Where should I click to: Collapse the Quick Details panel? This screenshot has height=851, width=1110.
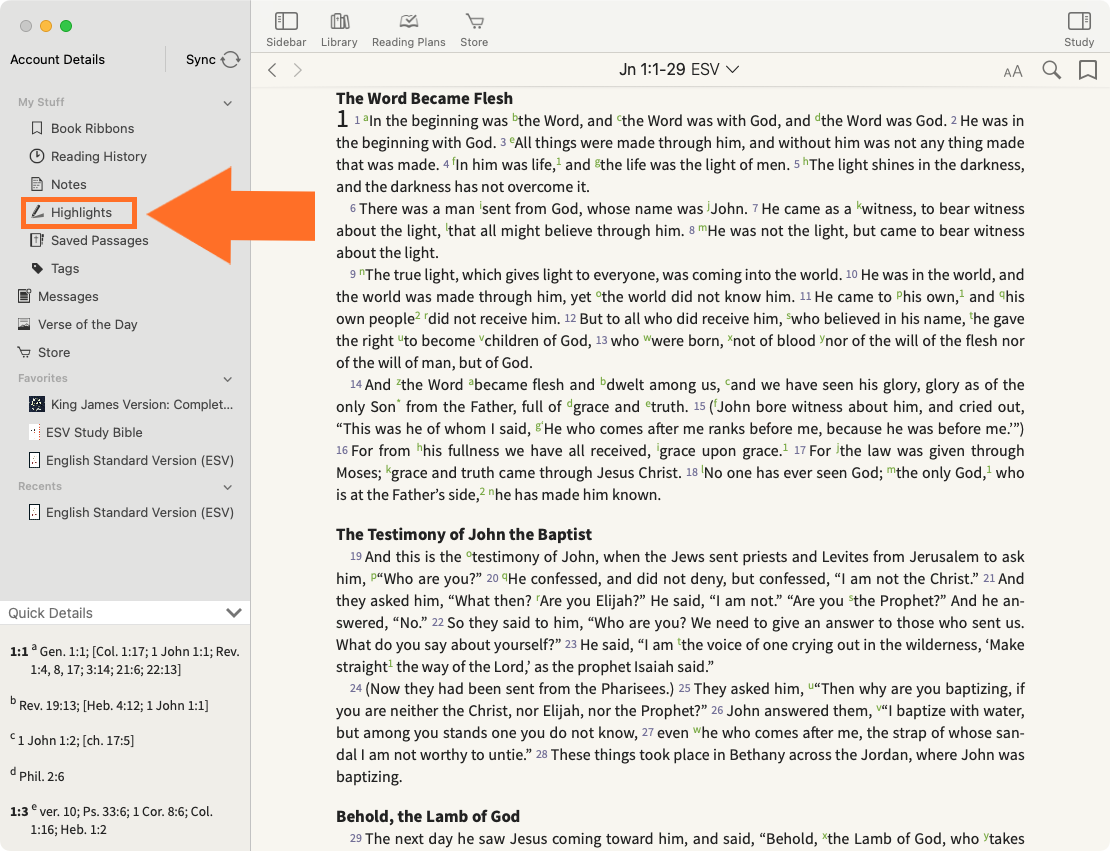point(234,613)
